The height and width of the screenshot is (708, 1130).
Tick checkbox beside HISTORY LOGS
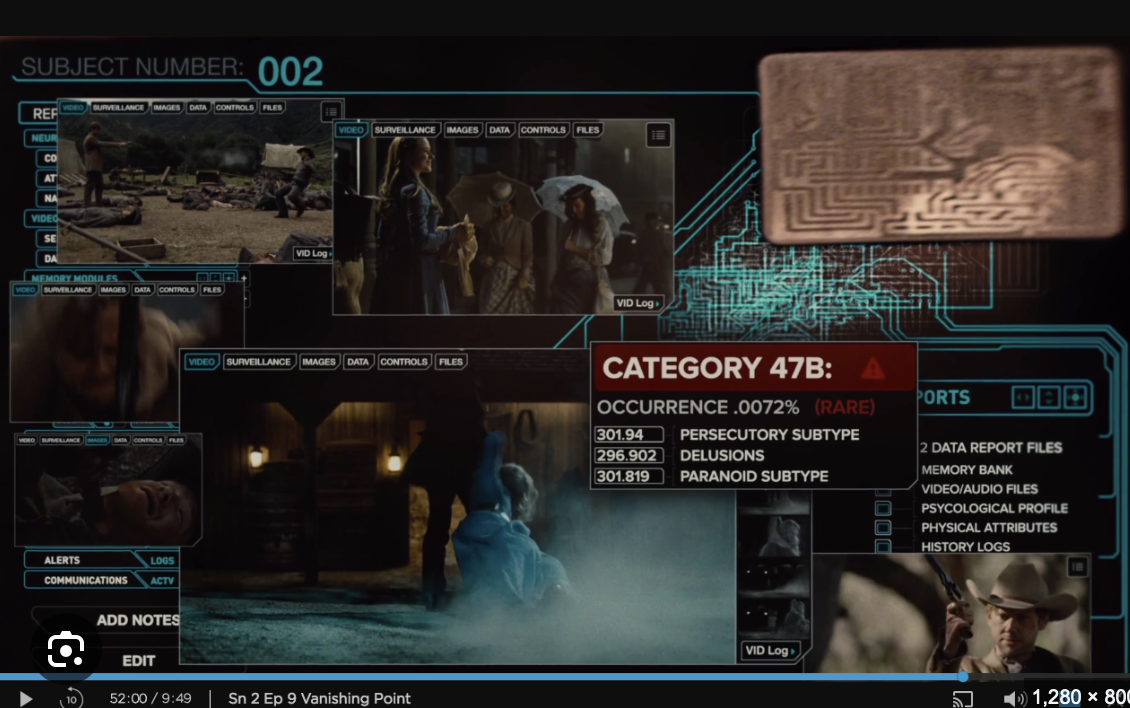883,547
